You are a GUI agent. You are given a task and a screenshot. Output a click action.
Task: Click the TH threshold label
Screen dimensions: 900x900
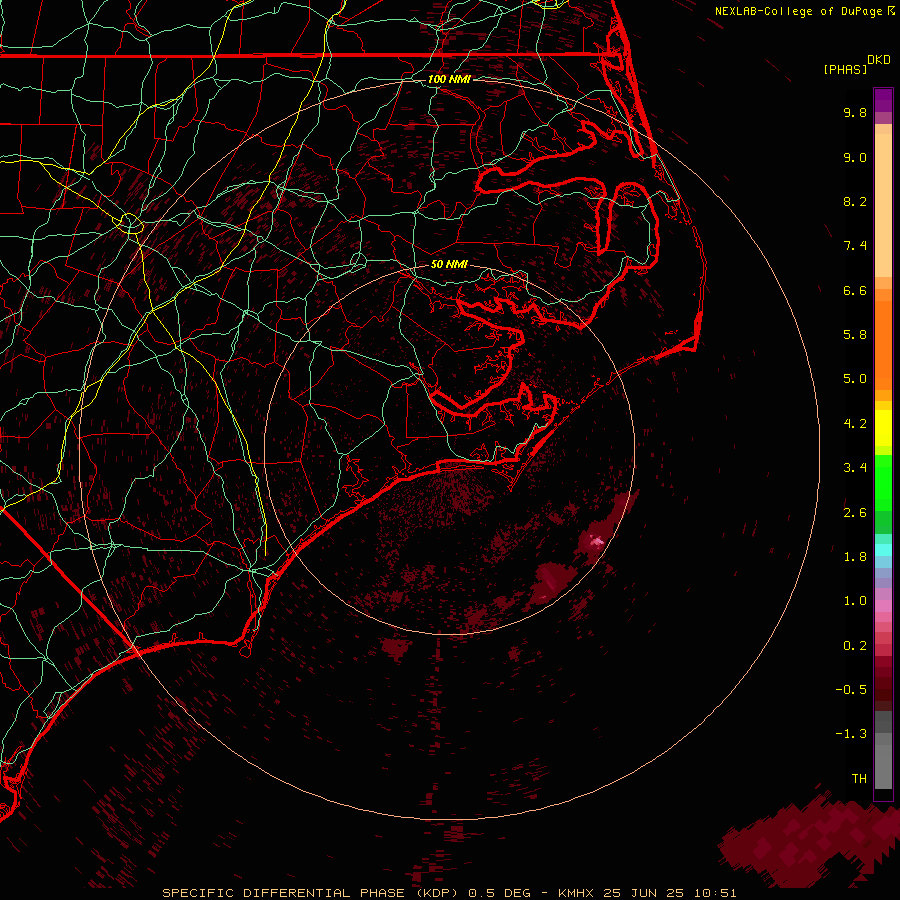point(859,779)
